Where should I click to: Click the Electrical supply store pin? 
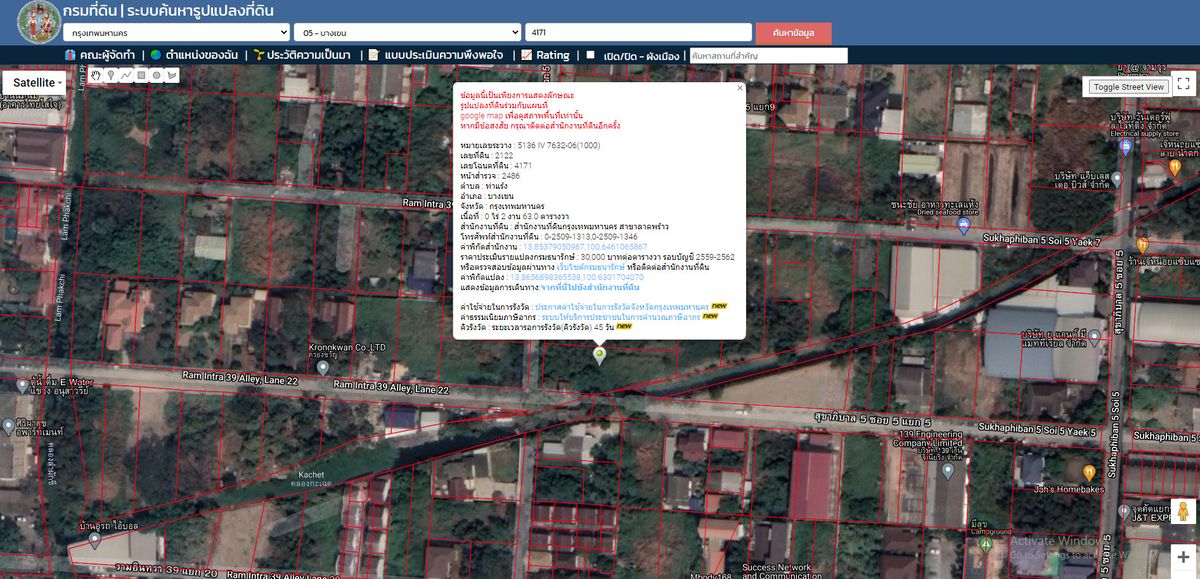tap(1126, 146)
